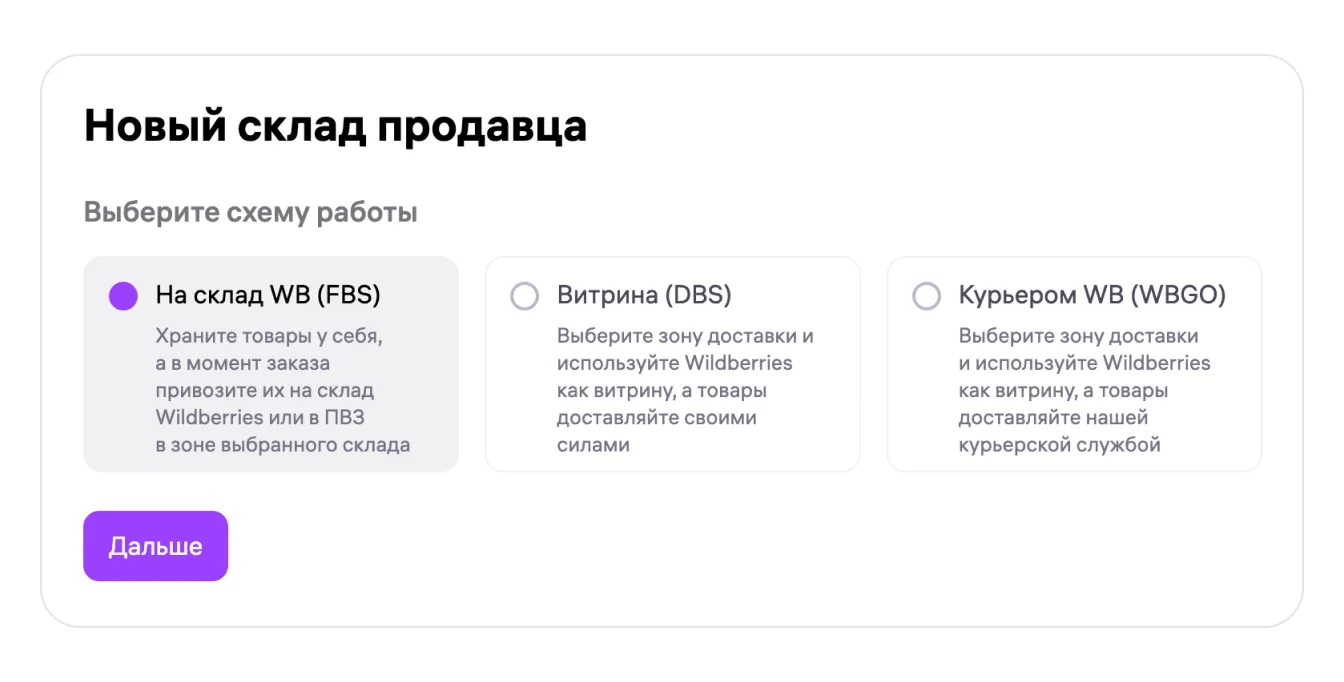Image resolution: width=1344 pixels, height=682 pixels.
Task: Click the FBS option description paragraph
Action: (x=282, y=391)
